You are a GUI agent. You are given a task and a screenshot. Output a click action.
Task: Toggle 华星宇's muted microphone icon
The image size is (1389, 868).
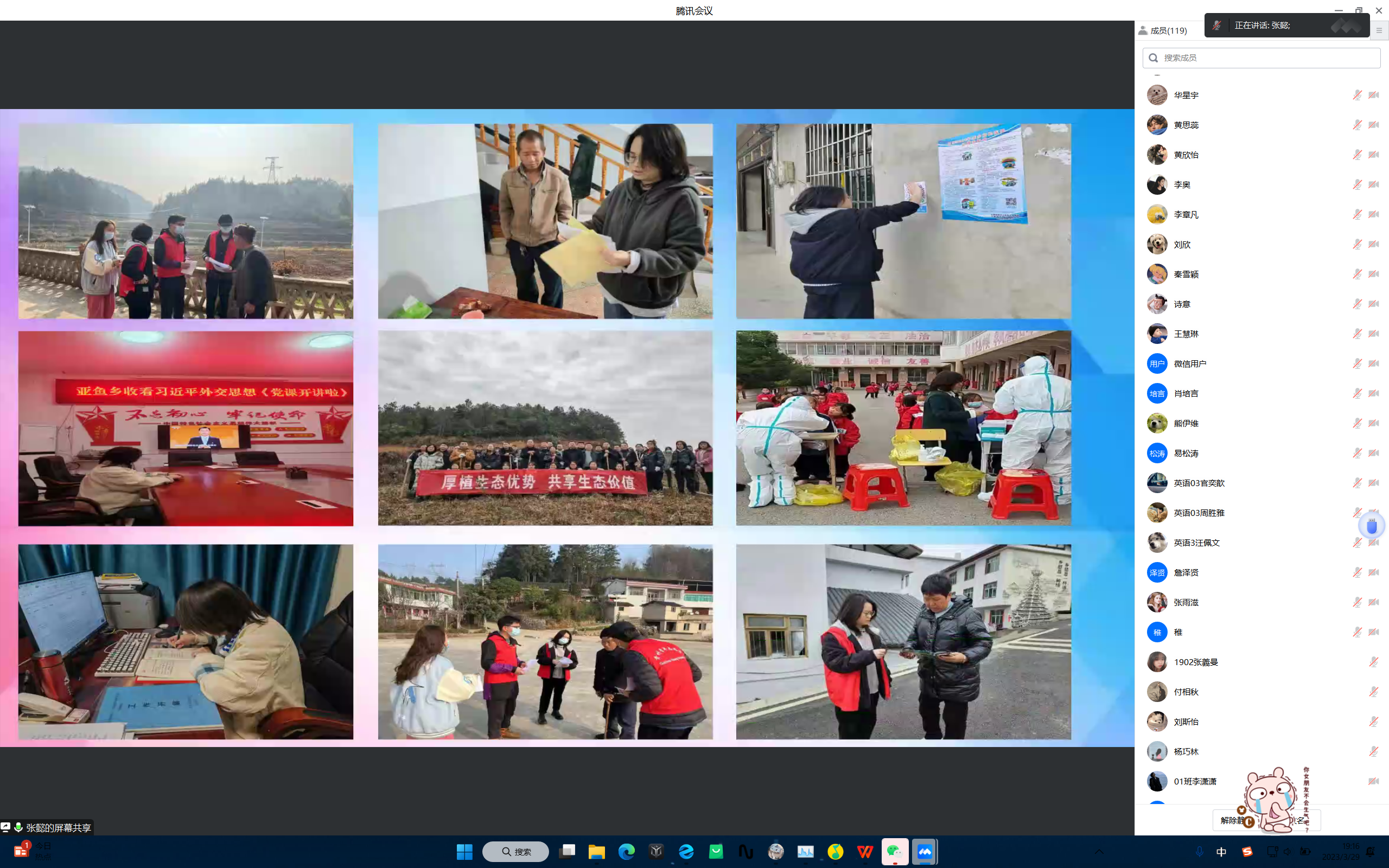pos(1357,95)
